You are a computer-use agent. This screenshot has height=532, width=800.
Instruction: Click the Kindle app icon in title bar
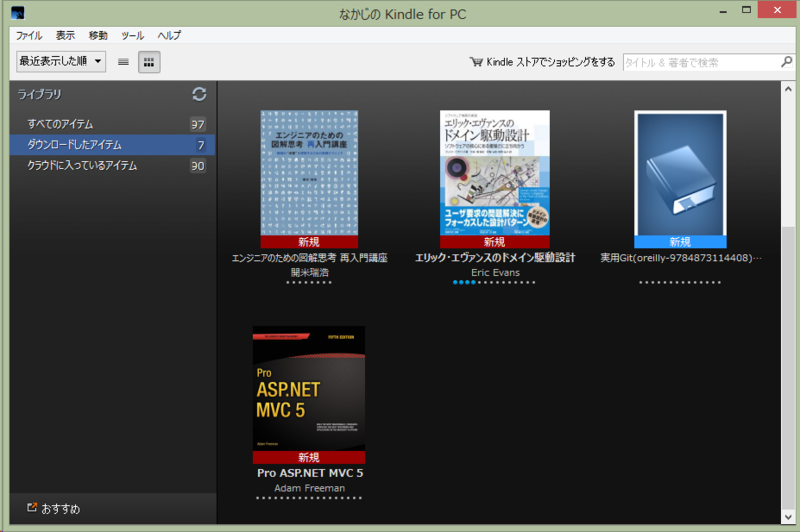pos(17,13)
